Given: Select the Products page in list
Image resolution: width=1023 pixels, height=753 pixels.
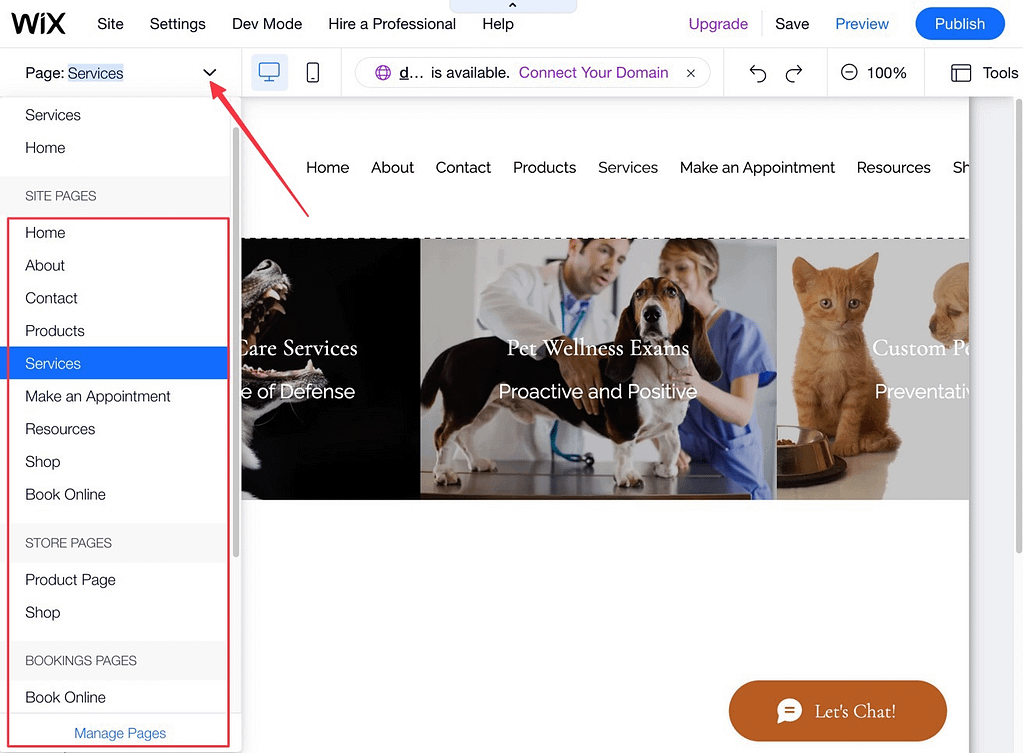Looking at the screenshot, I should pos(117,331).
